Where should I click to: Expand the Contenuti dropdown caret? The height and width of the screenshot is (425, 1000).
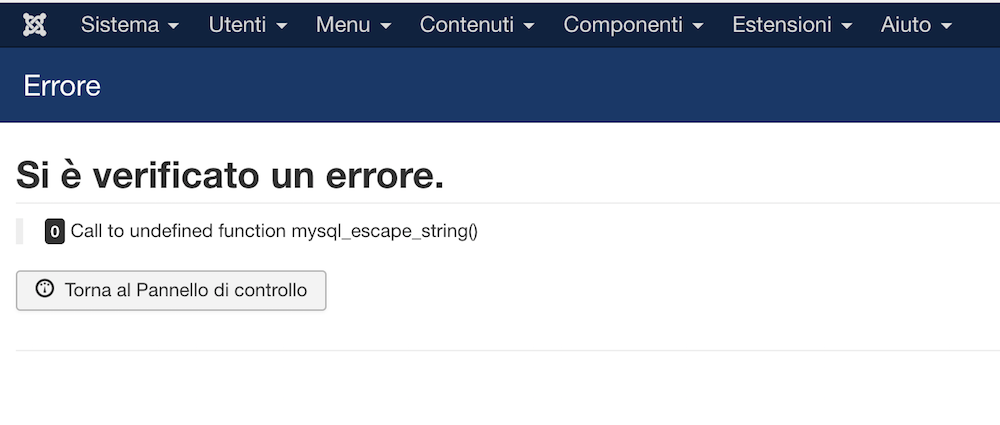point(529,26)
